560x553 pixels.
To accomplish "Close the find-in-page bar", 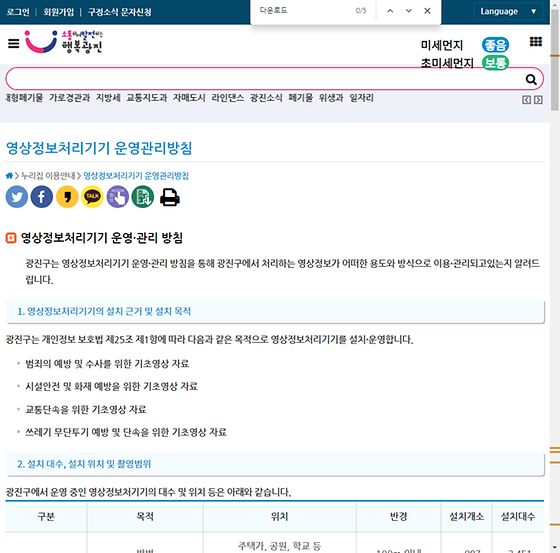I will (x=427, y=11).
